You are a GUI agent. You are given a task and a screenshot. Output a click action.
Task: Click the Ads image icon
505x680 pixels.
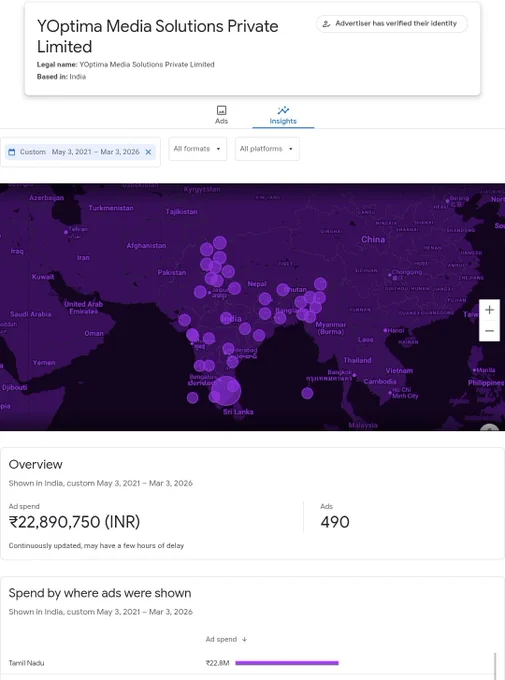221,110
